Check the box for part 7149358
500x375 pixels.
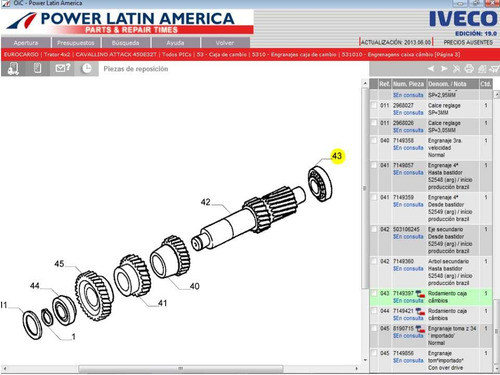tap(374, 140)
